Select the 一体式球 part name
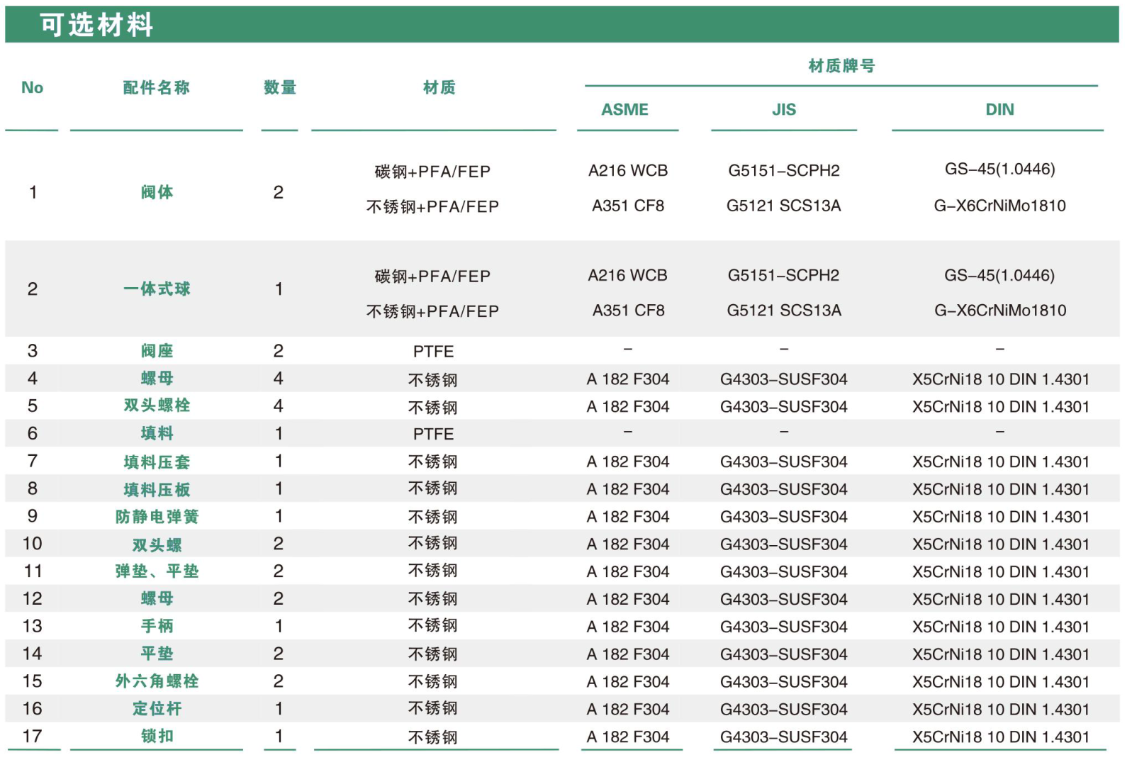Screen dimensions: 1125x762 [157, 289]
